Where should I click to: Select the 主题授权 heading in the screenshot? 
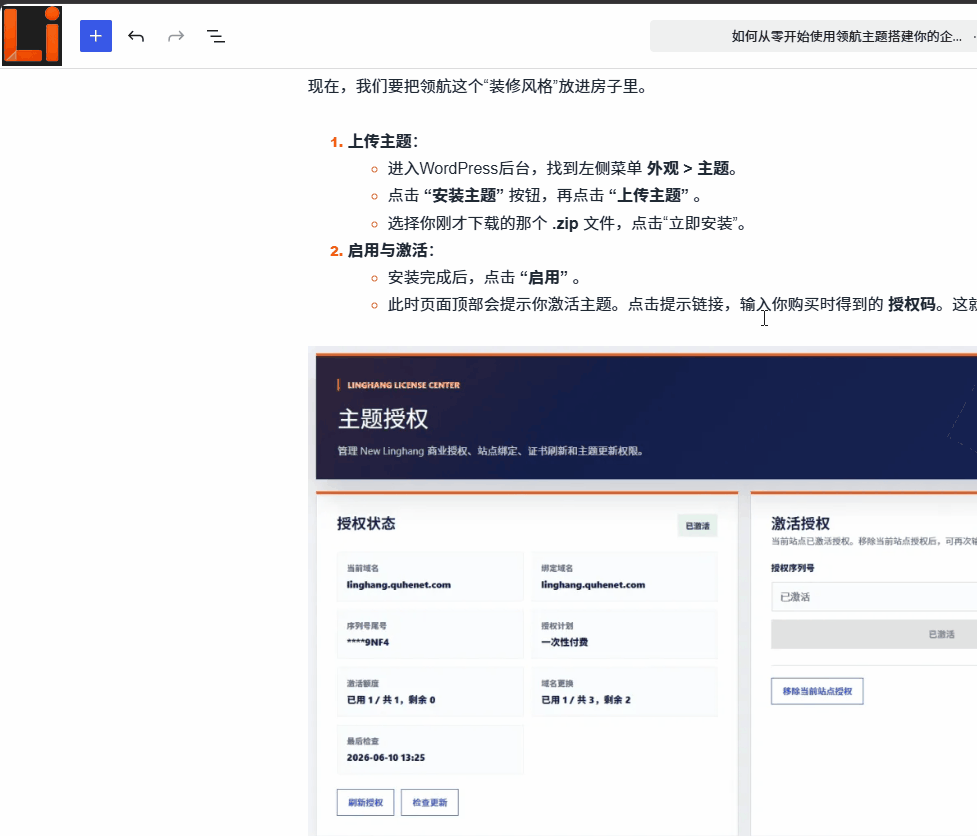pos(383,419)
